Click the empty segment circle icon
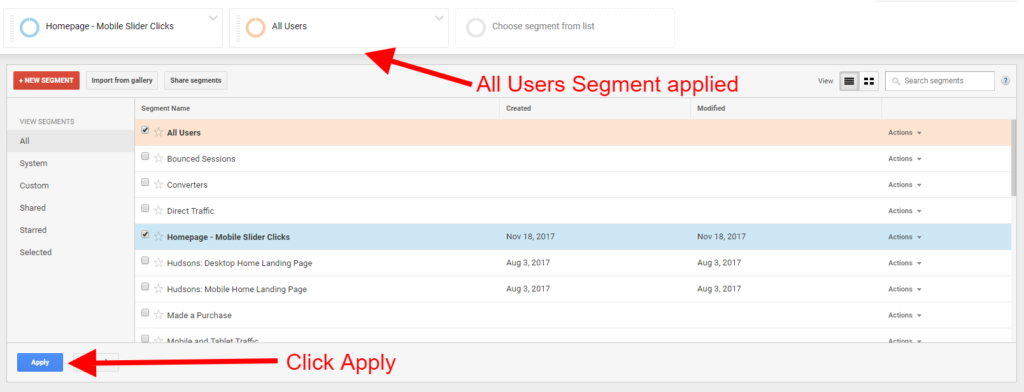This screenshot has height=392, width=1024. (x=476, y=27)
